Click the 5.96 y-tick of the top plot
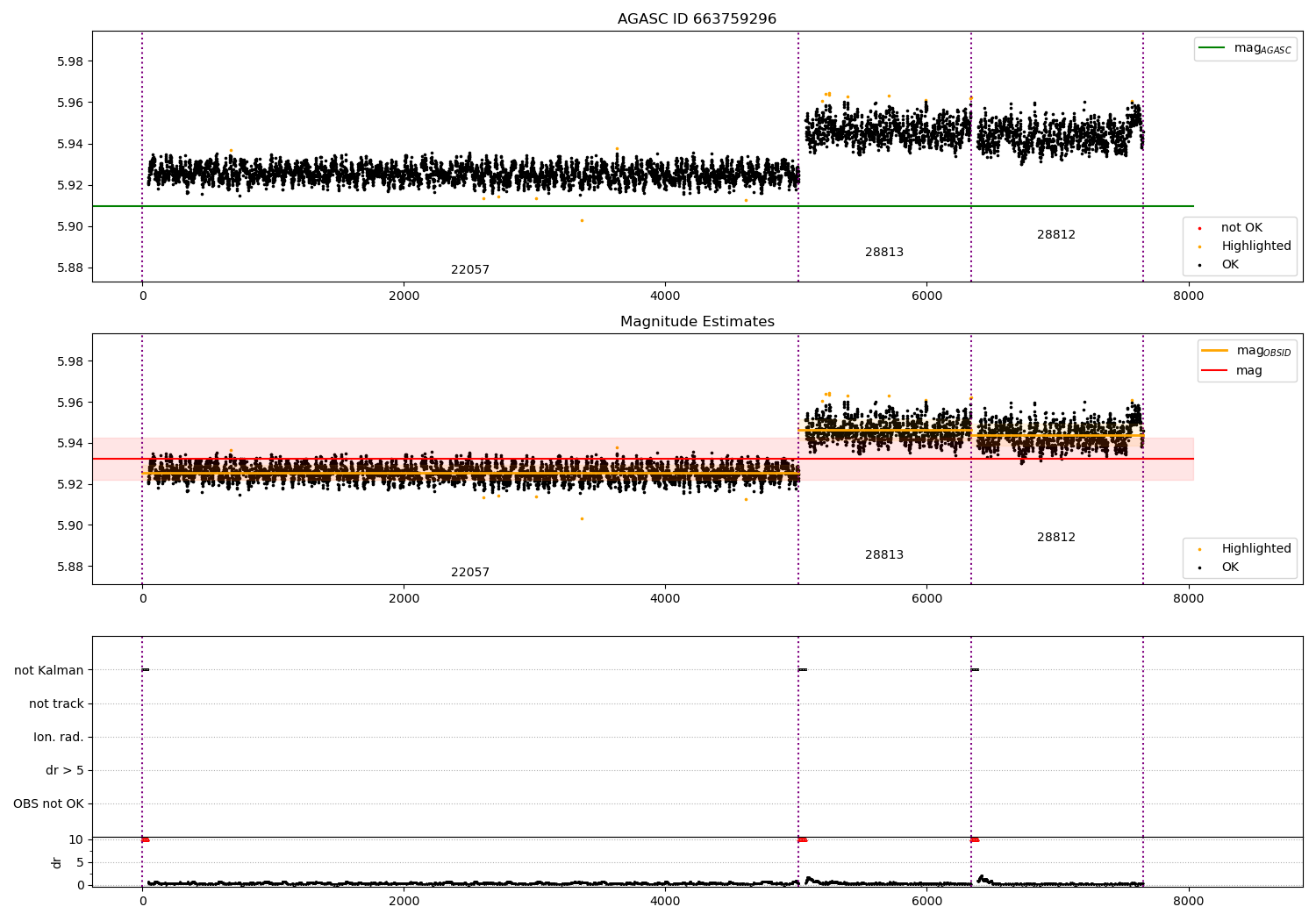 (70, 104)
